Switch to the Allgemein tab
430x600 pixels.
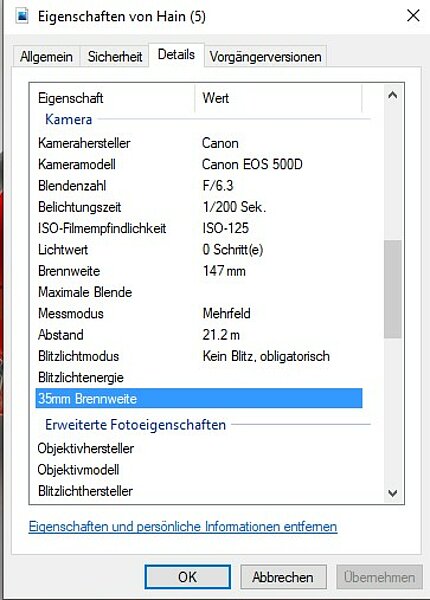(x=46, y=57)
